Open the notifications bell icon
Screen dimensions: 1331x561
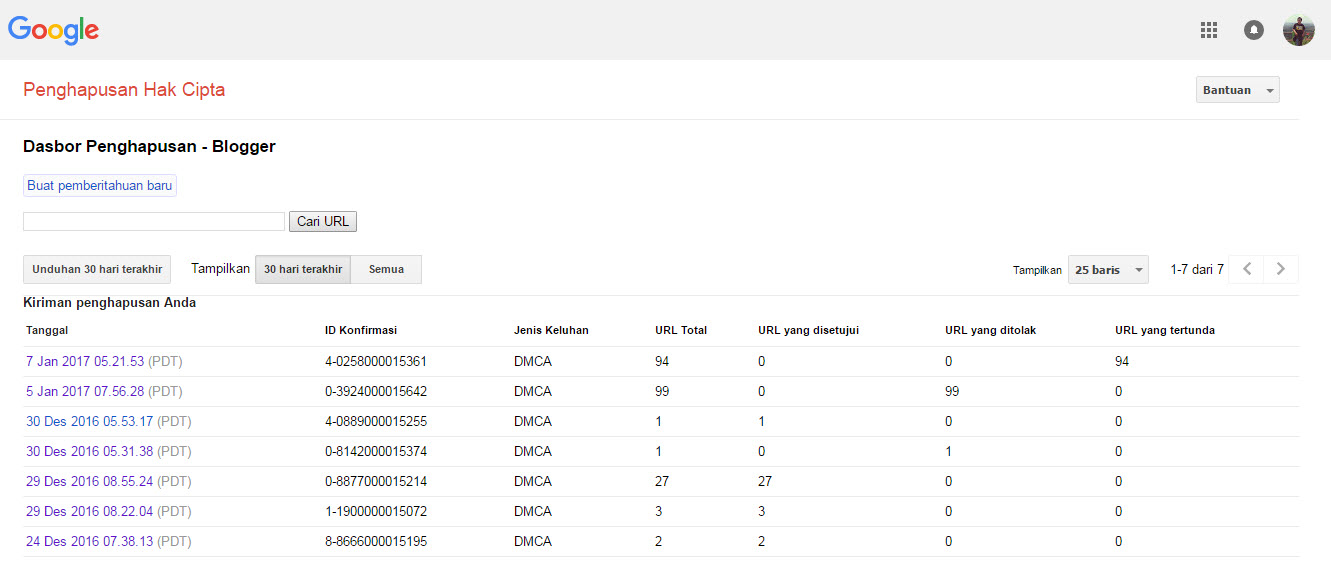pos(1253,30)
